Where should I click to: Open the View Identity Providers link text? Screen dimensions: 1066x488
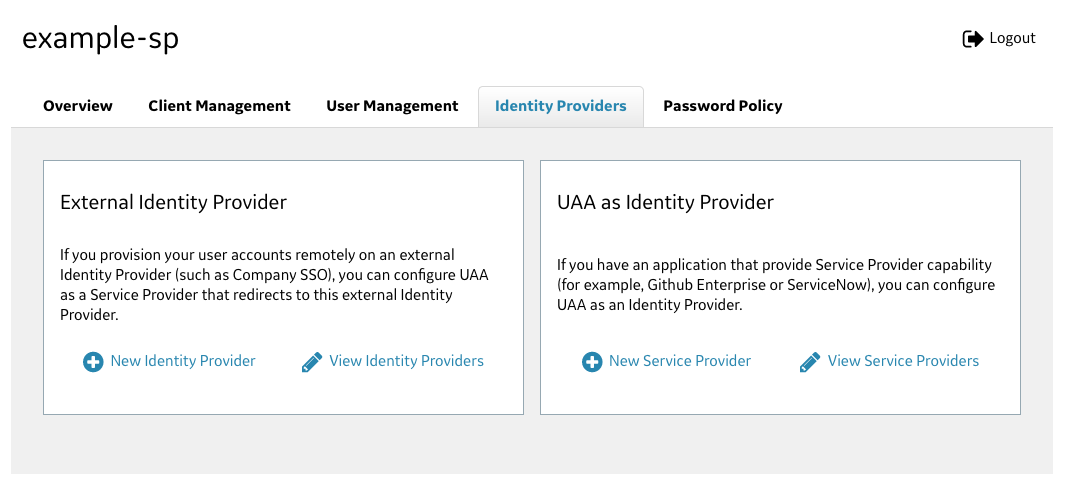click(407, 361)
